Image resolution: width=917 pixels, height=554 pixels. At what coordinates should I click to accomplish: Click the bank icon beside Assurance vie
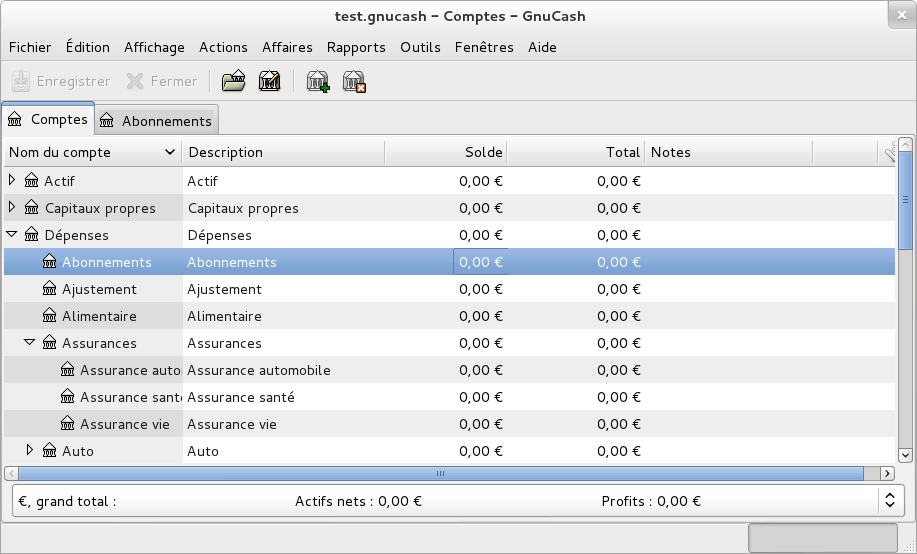[68, 424]
